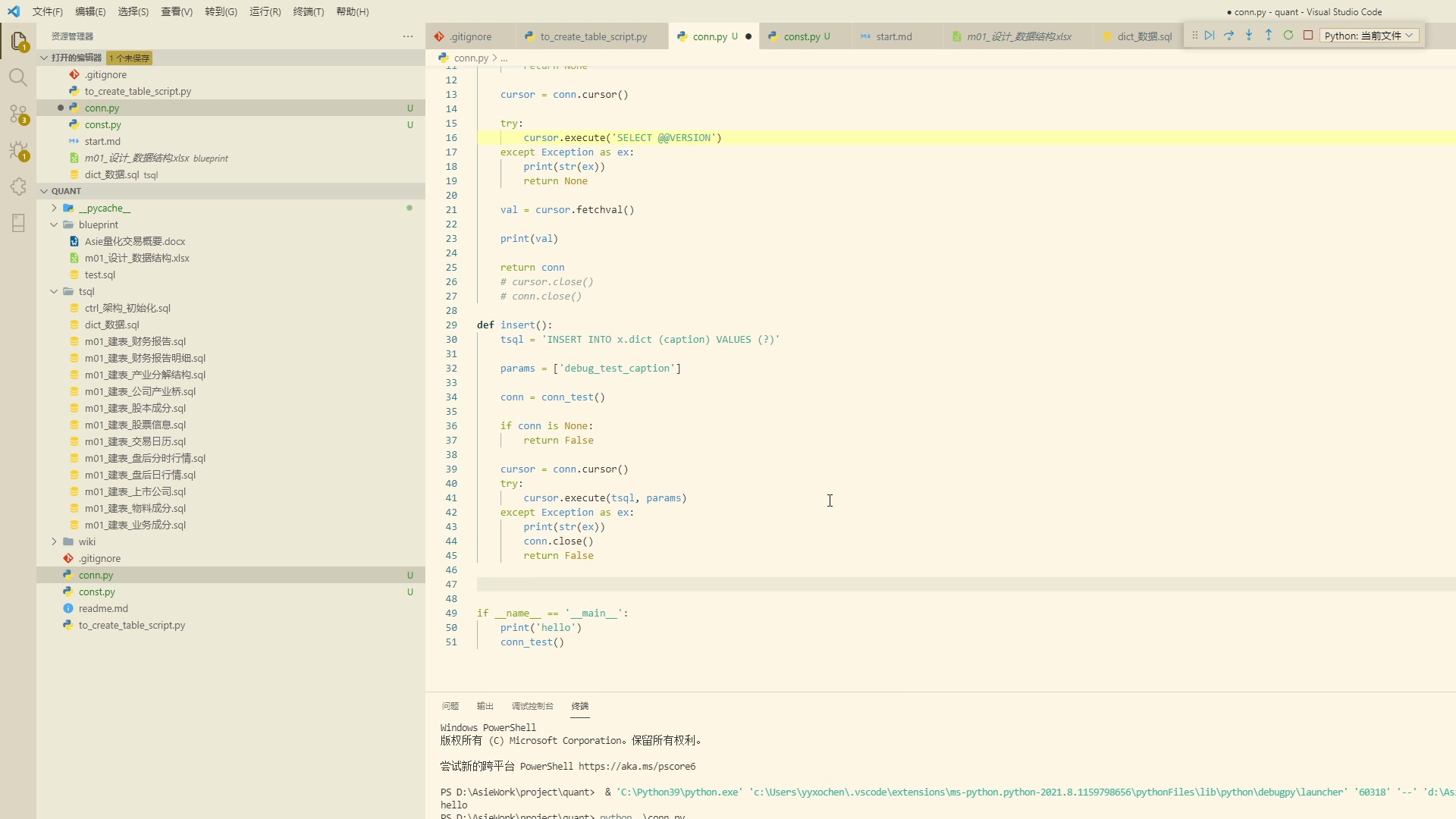Place cursor on empty line 47

point(966,584)
